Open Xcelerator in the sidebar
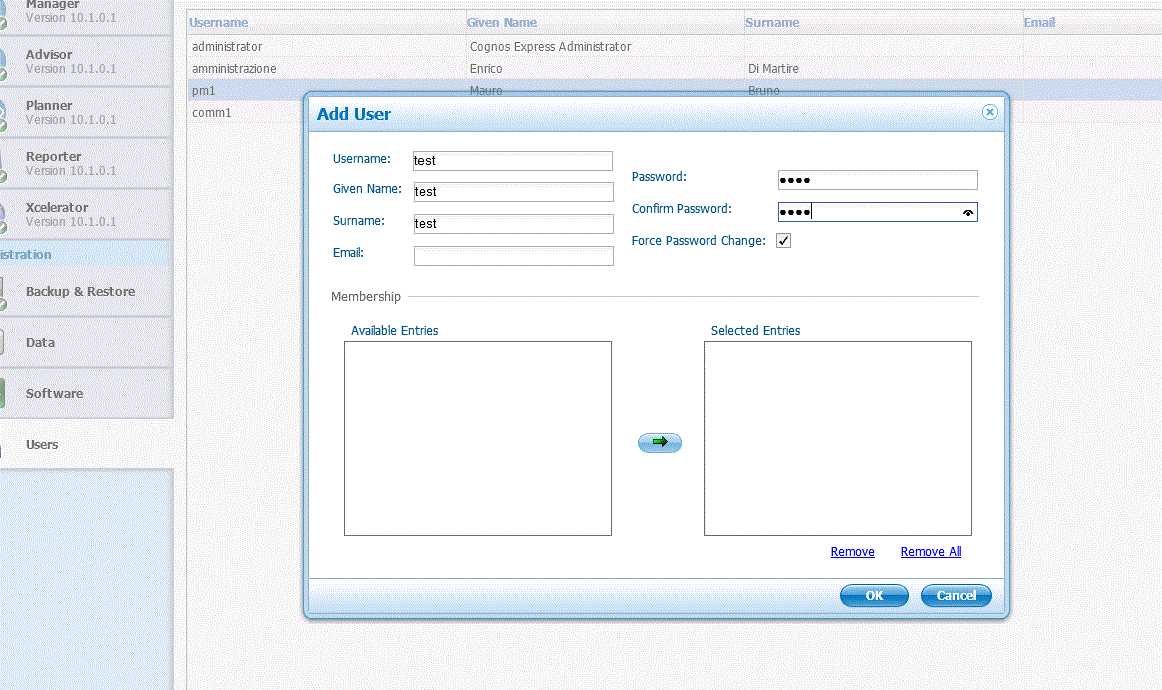Screen dimensions: 1162x690 (86, 214)
